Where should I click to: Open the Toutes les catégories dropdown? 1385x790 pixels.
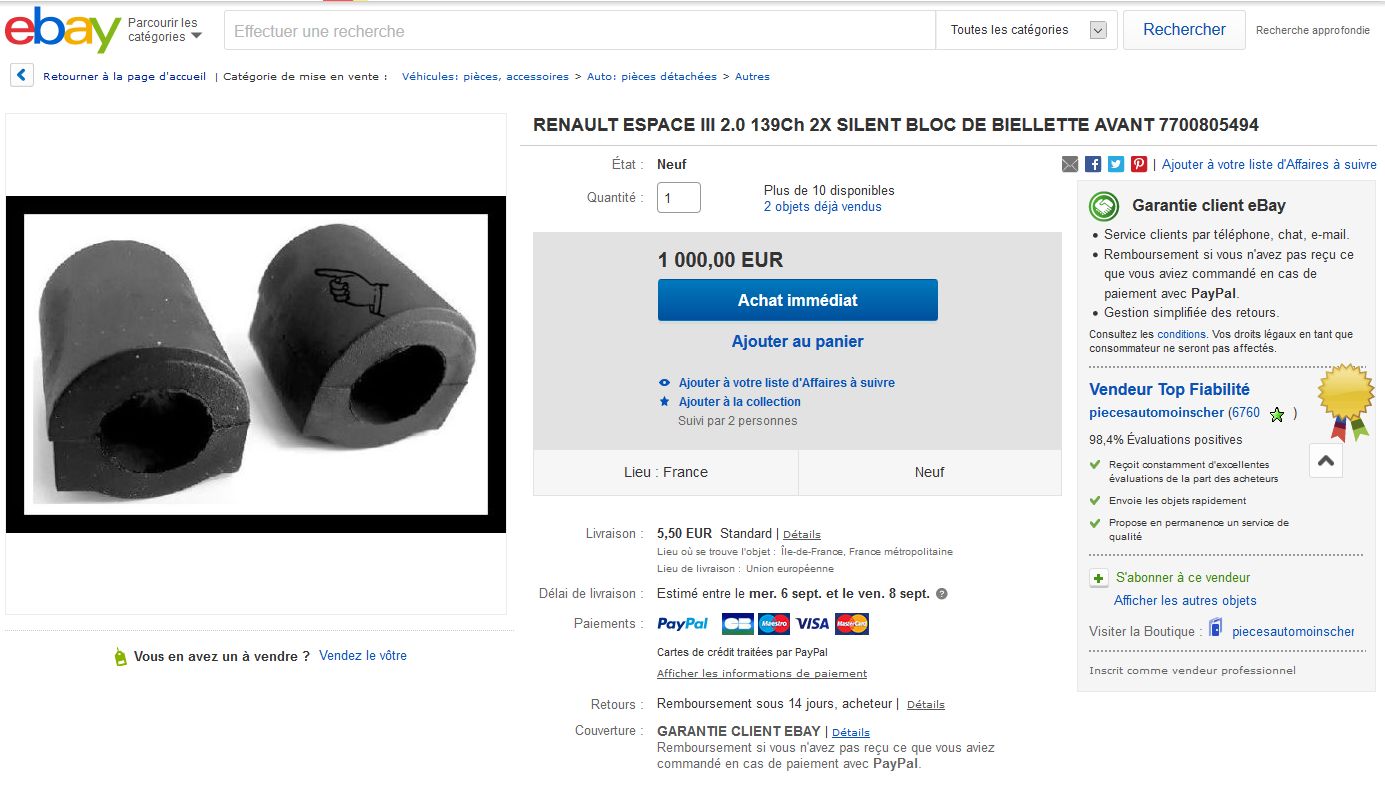click(x=1027, y=30)
